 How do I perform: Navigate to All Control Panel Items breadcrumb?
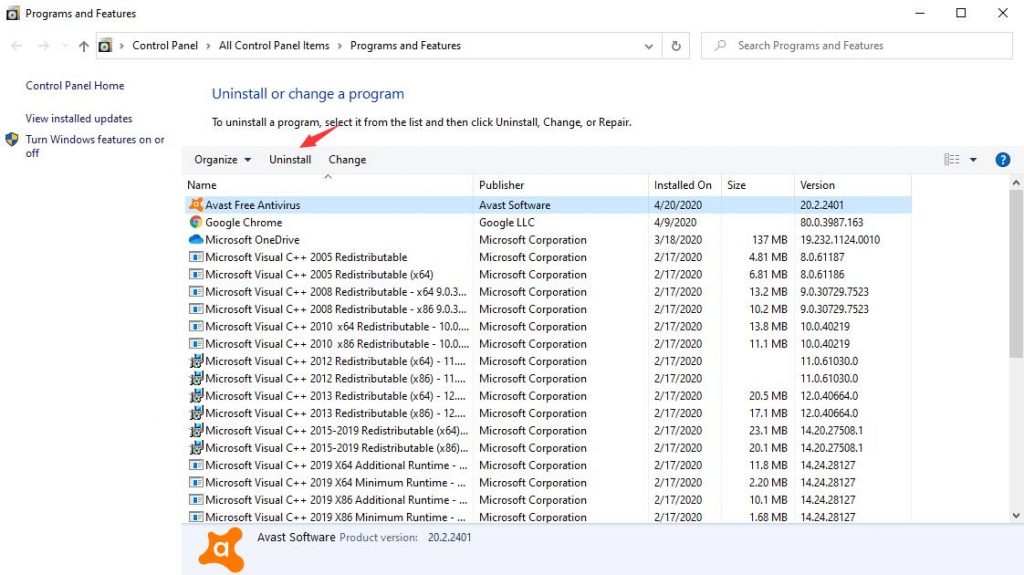(274, 46)
